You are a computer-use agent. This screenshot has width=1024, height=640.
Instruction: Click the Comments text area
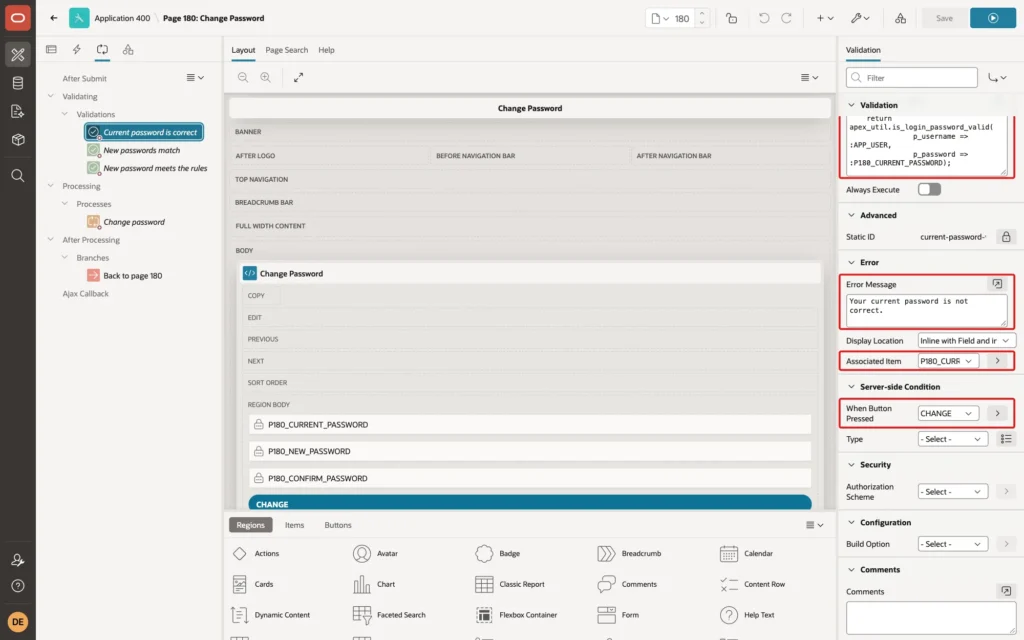pyautogui.click(x=931, y=617)
